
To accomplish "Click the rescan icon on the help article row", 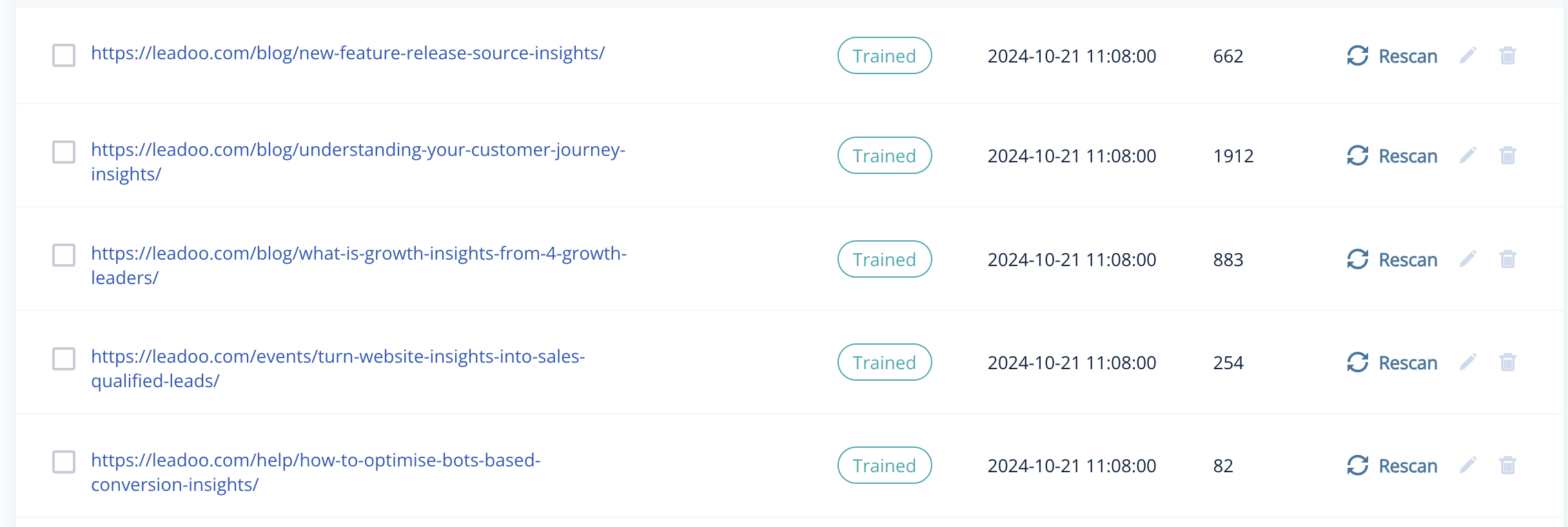I will pyautogui.click(x=1358, y=465).
